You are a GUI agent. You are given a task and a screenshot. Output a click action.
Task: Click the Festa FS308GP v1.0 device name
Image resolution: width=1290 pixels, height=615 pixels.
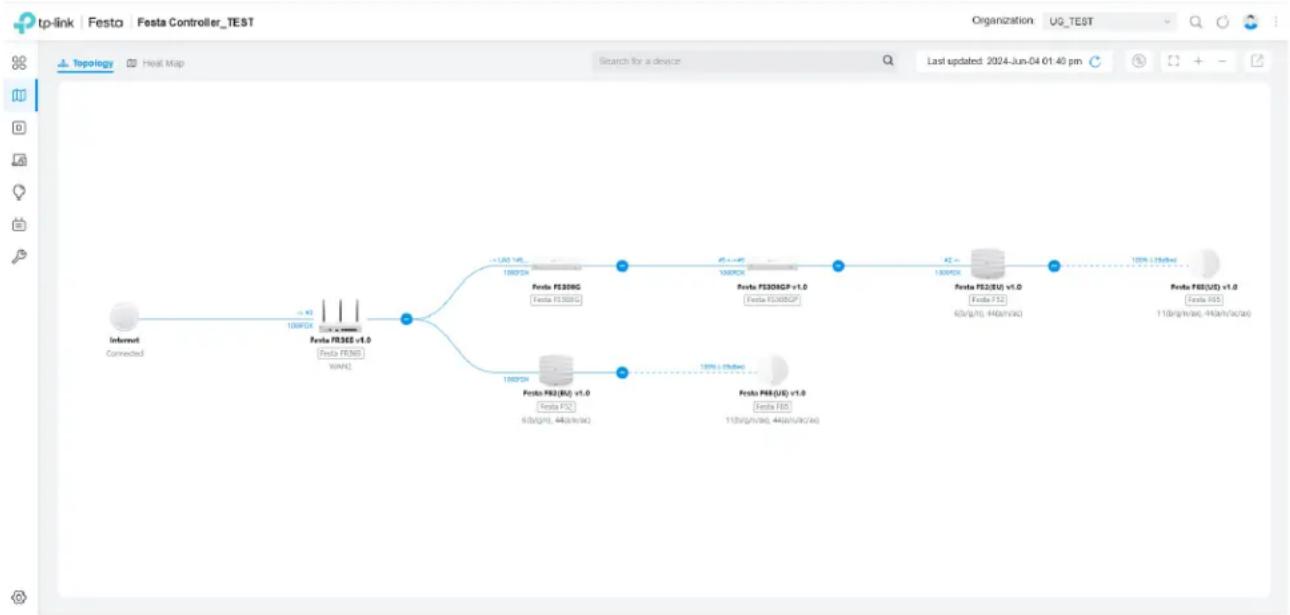pos(772,286)
